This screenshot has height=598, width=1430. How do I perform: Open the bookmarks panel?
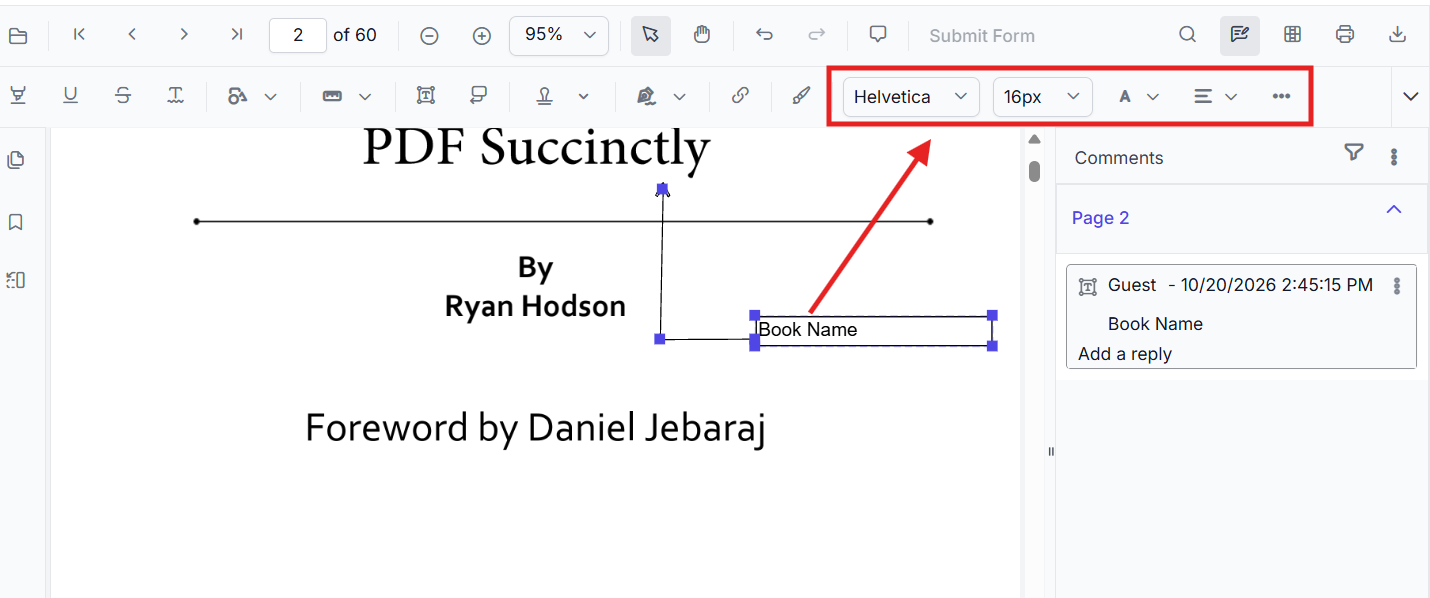16,222
